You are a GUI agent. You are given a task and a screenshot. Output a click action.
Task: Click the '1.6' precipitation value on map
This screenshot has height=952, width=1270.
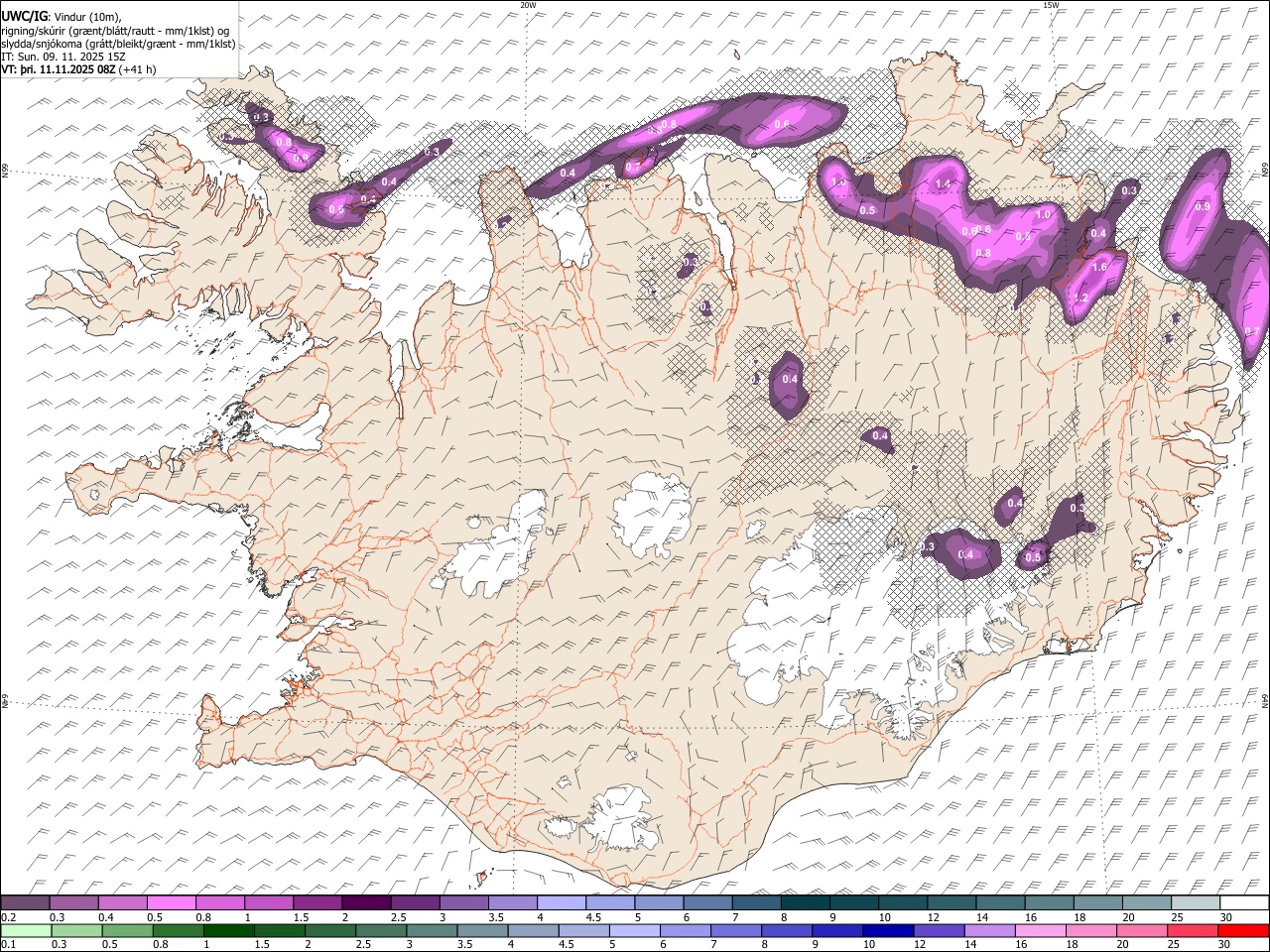1099,268
